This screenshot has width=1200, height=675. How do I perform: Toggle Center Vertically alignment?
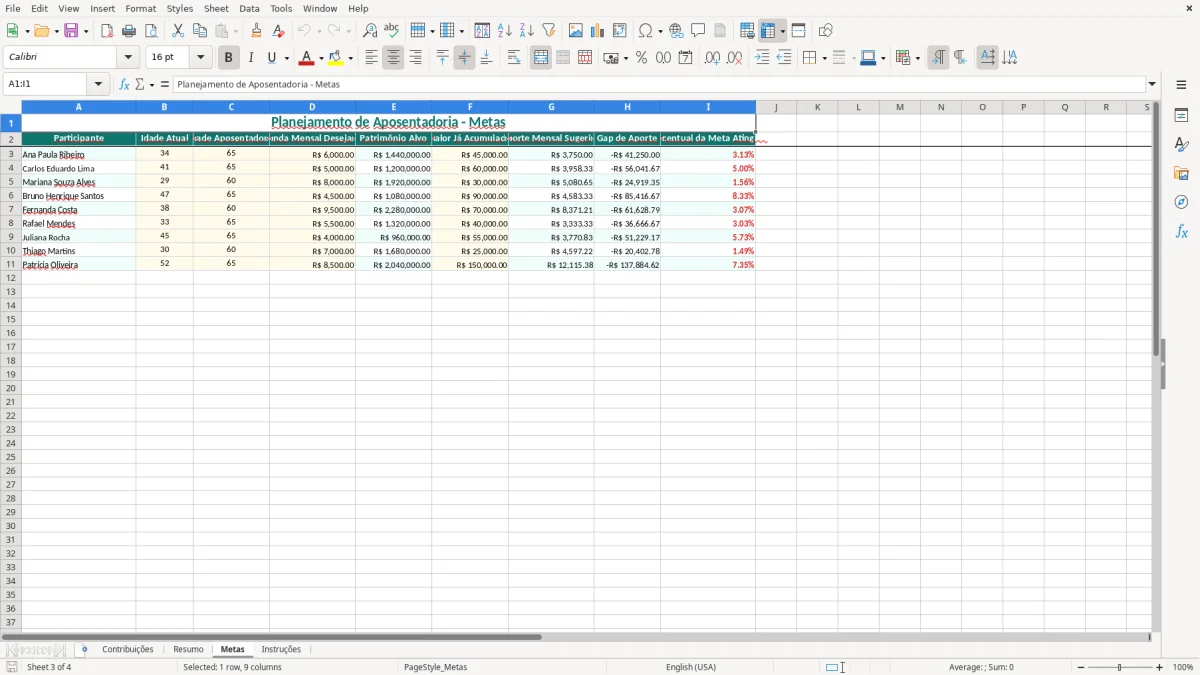464,58
